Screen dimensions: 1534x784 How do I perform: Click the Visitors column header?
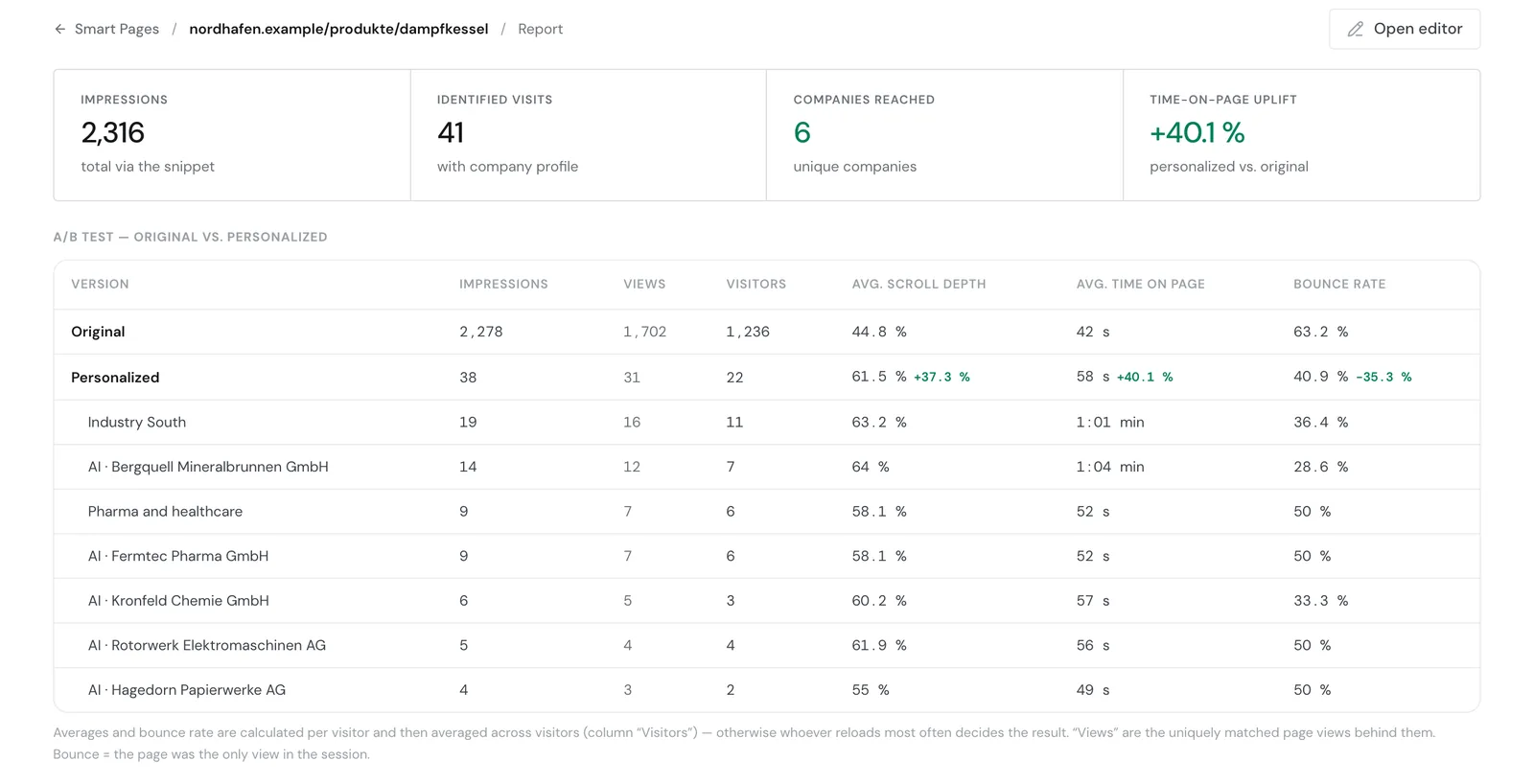pos(756,285)
